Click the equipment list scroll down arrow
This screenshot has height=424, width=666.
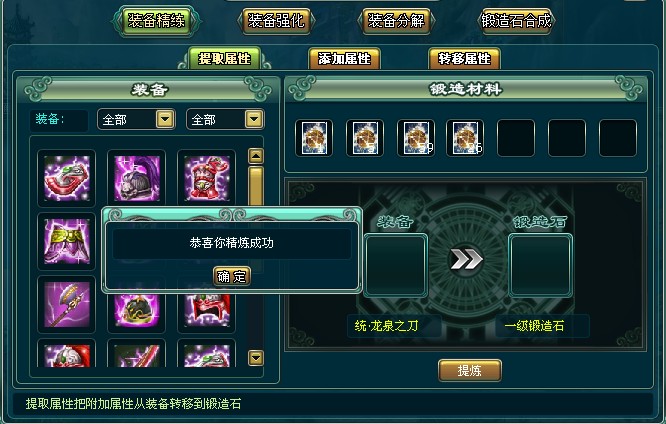point(256,358)
